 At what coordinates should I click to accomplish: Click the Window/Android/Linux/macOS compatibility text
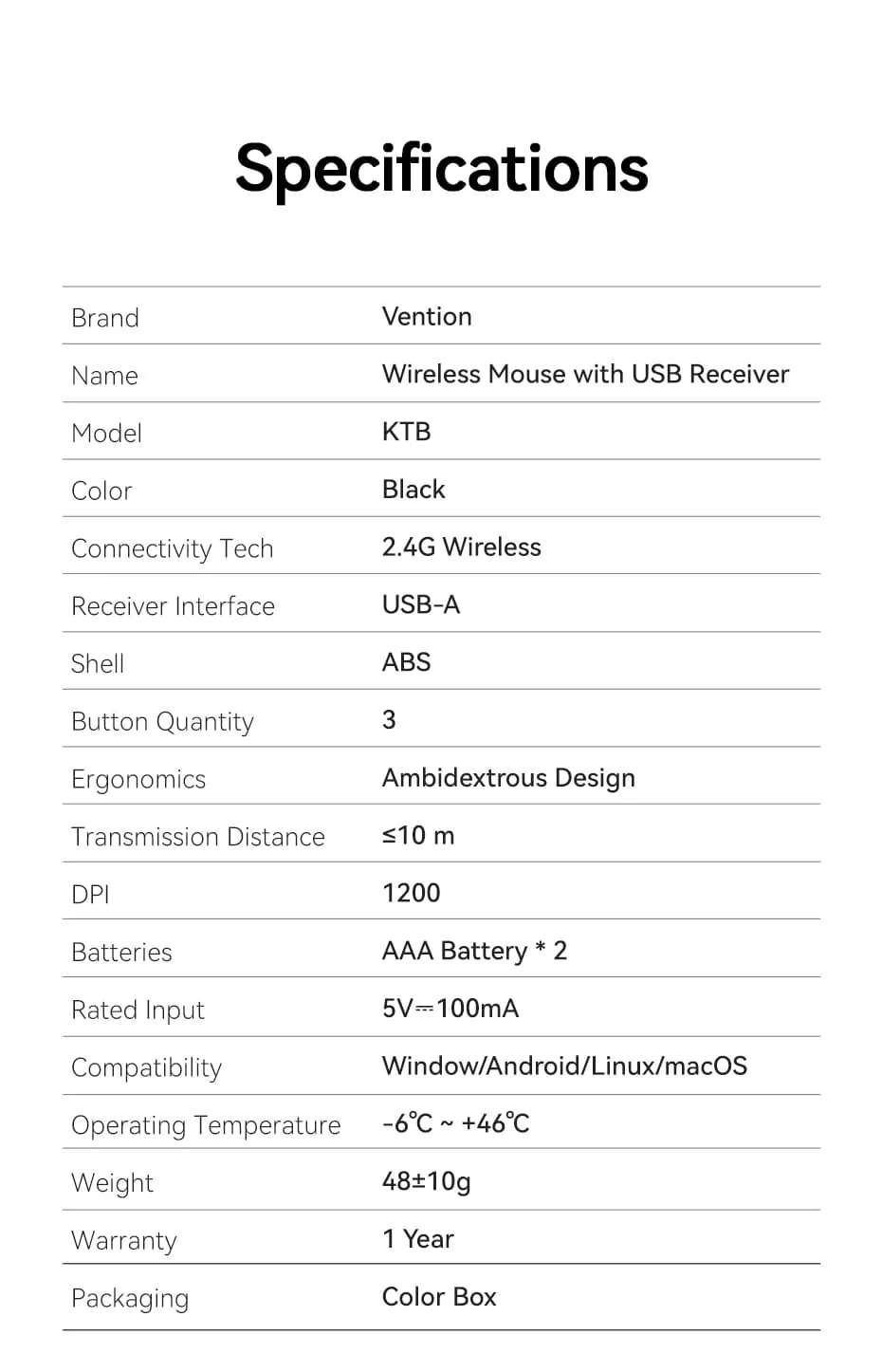click(564, 1066)
